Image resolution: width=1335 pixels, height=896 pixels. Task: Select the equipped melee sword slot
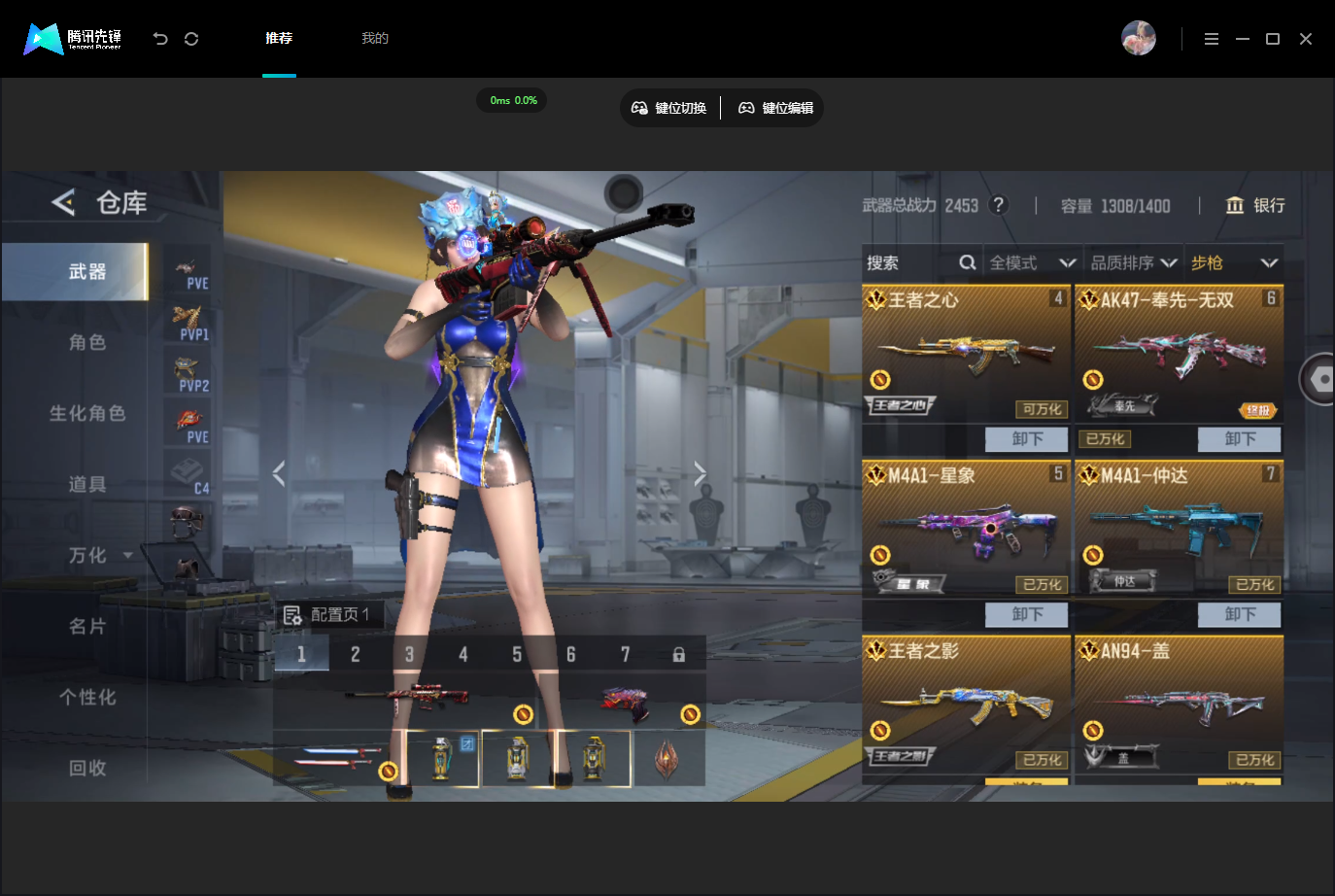pos(338,758)
